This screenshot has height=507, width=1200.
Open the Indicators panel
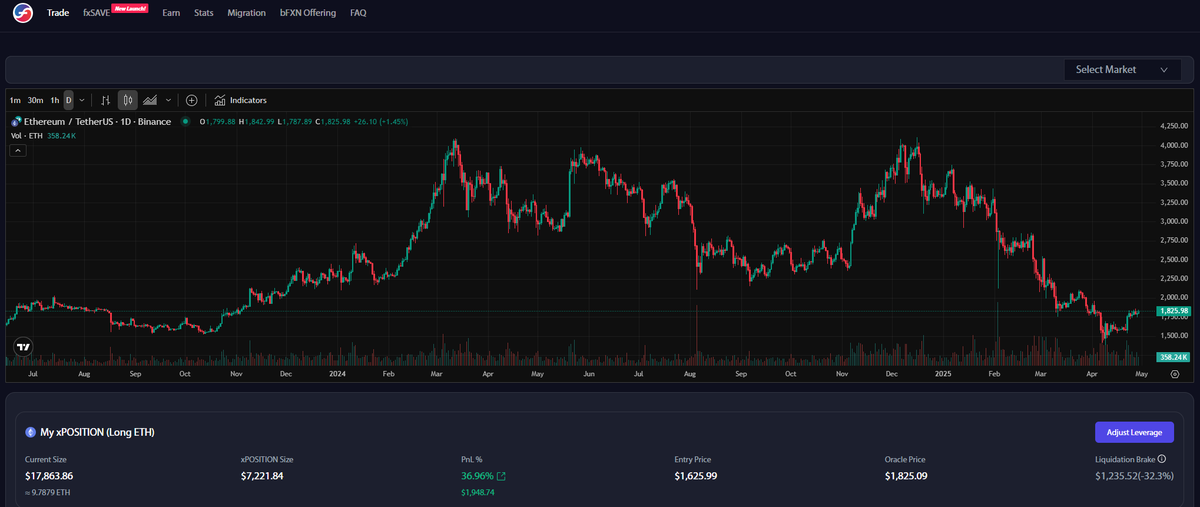point(240,100)
